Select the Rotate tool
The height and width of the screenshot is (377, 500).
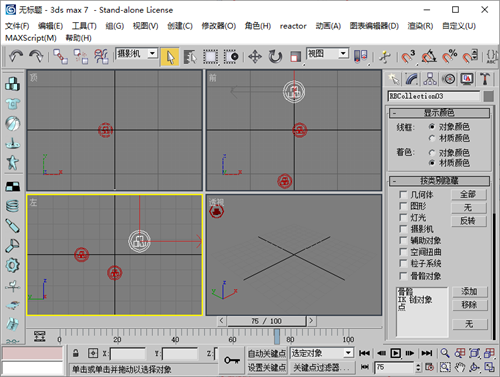click(275, 57)
